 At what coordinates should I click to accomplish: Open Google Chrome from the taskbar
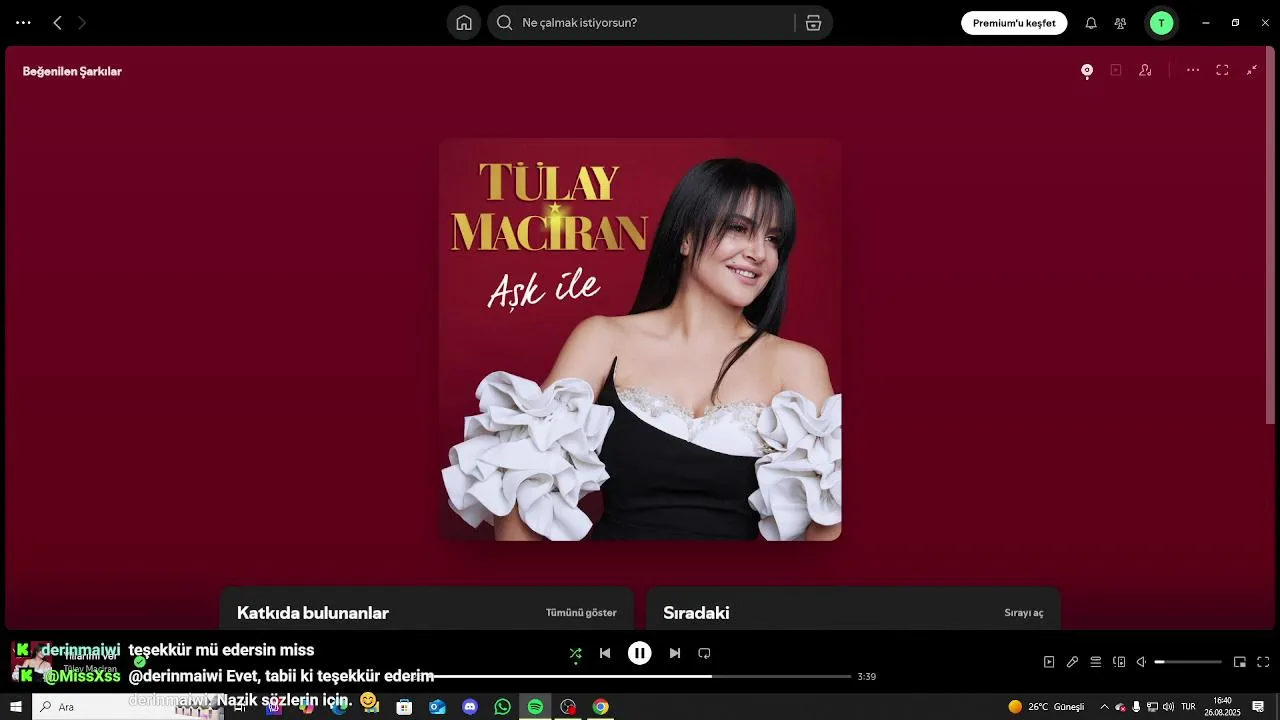point(600,707)
